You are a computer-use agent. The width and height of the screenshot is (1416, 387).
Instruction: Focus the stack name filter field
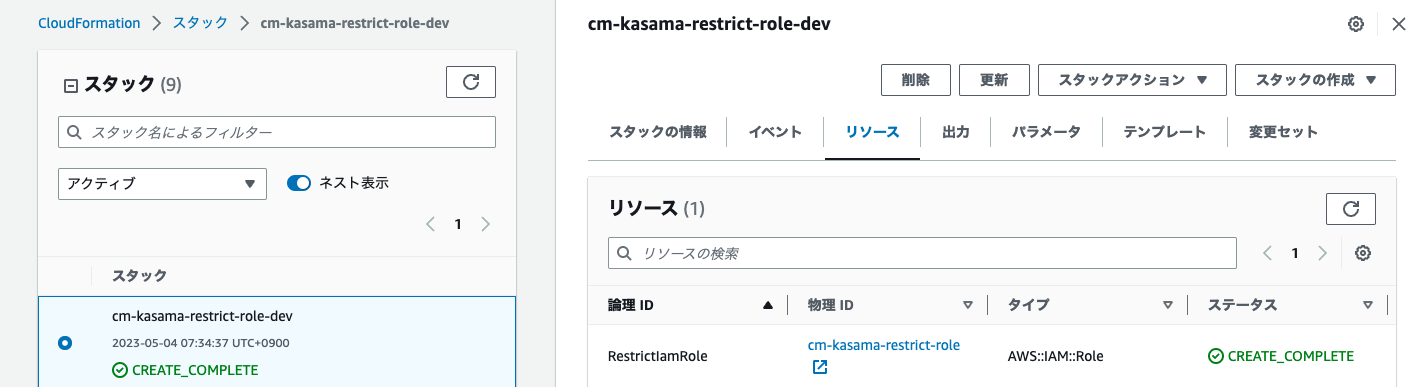point(277,132)
